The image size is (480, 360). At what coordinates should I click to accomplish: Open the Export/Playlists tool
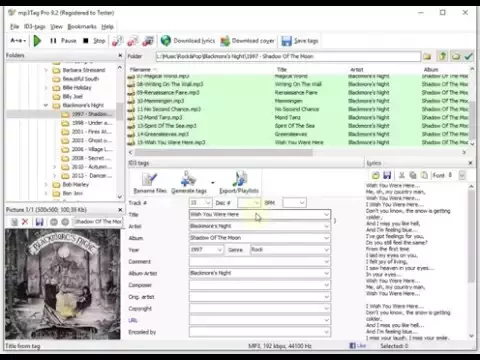pyautogui.click(x=239, y=183)
